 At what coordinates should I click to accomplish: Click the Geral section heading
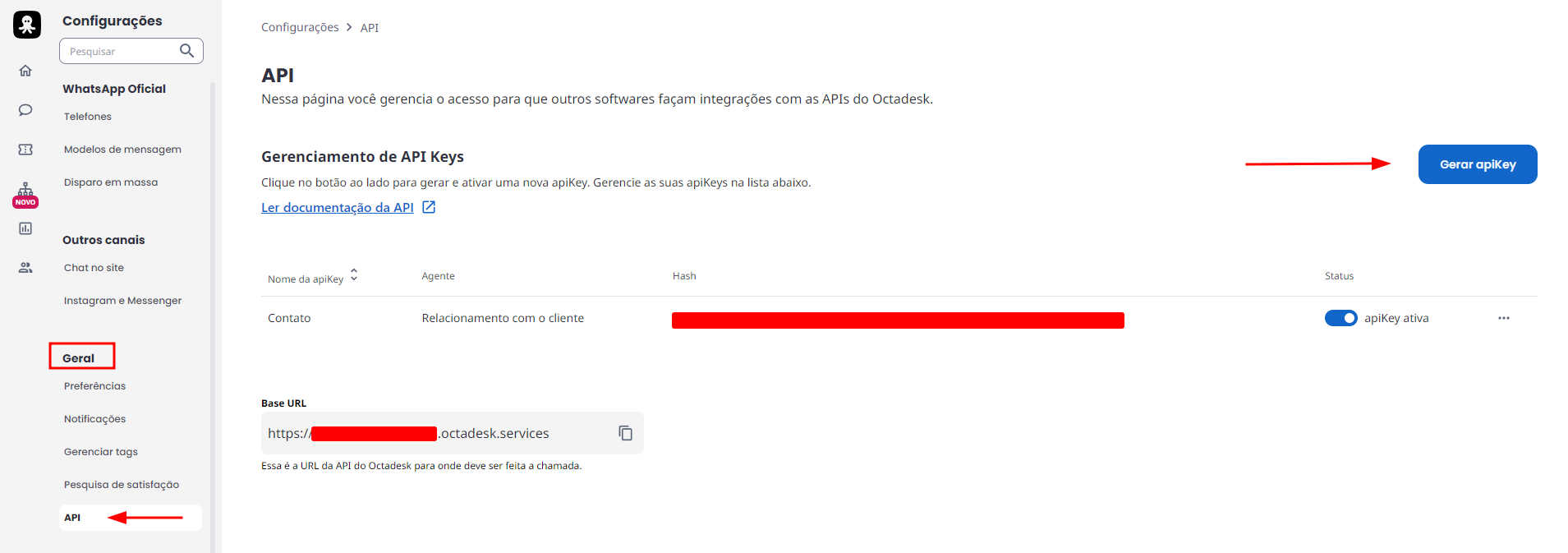[79, 358]
